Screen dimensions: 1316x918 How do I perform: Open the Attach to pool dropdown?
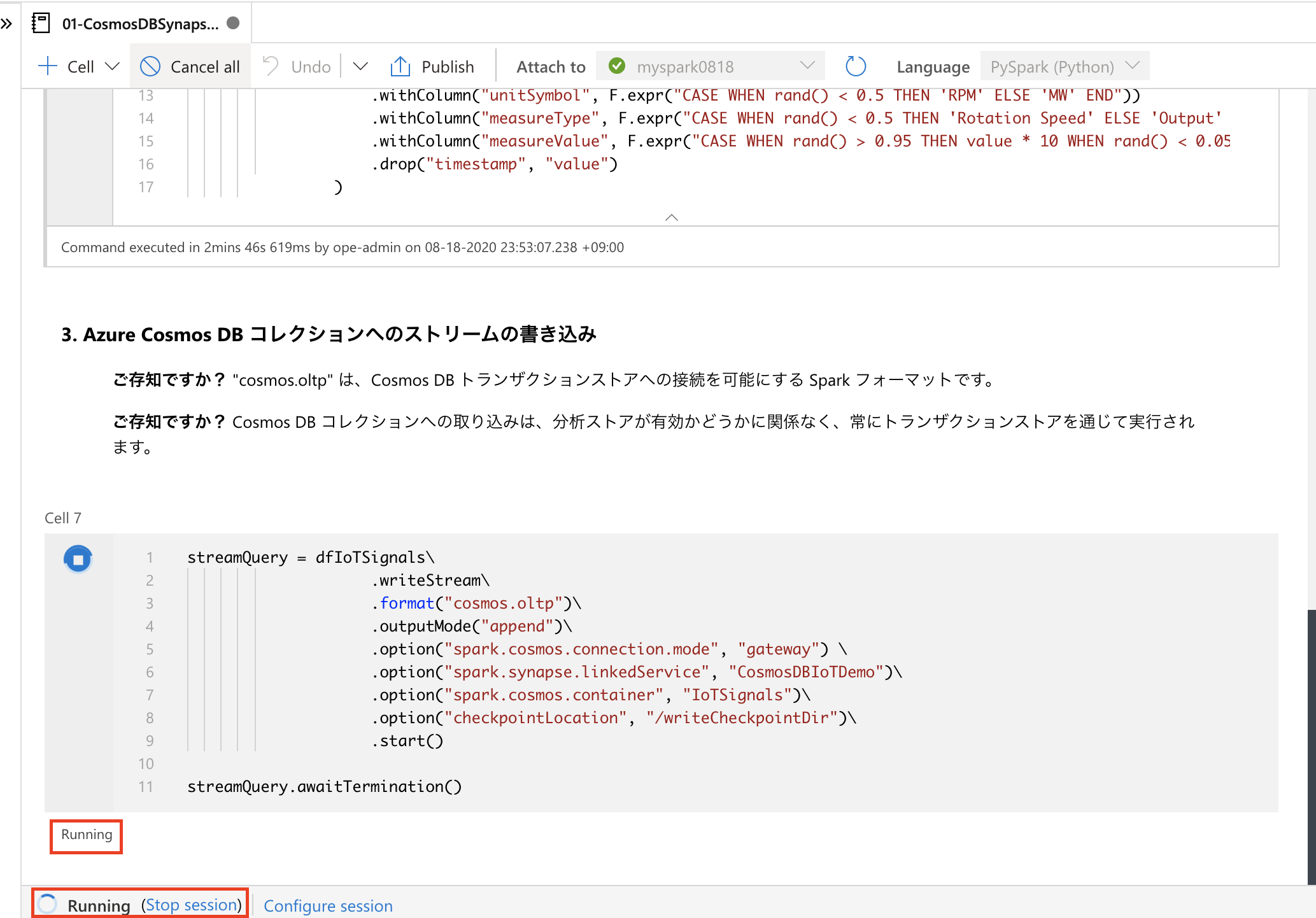pos(808,66)
